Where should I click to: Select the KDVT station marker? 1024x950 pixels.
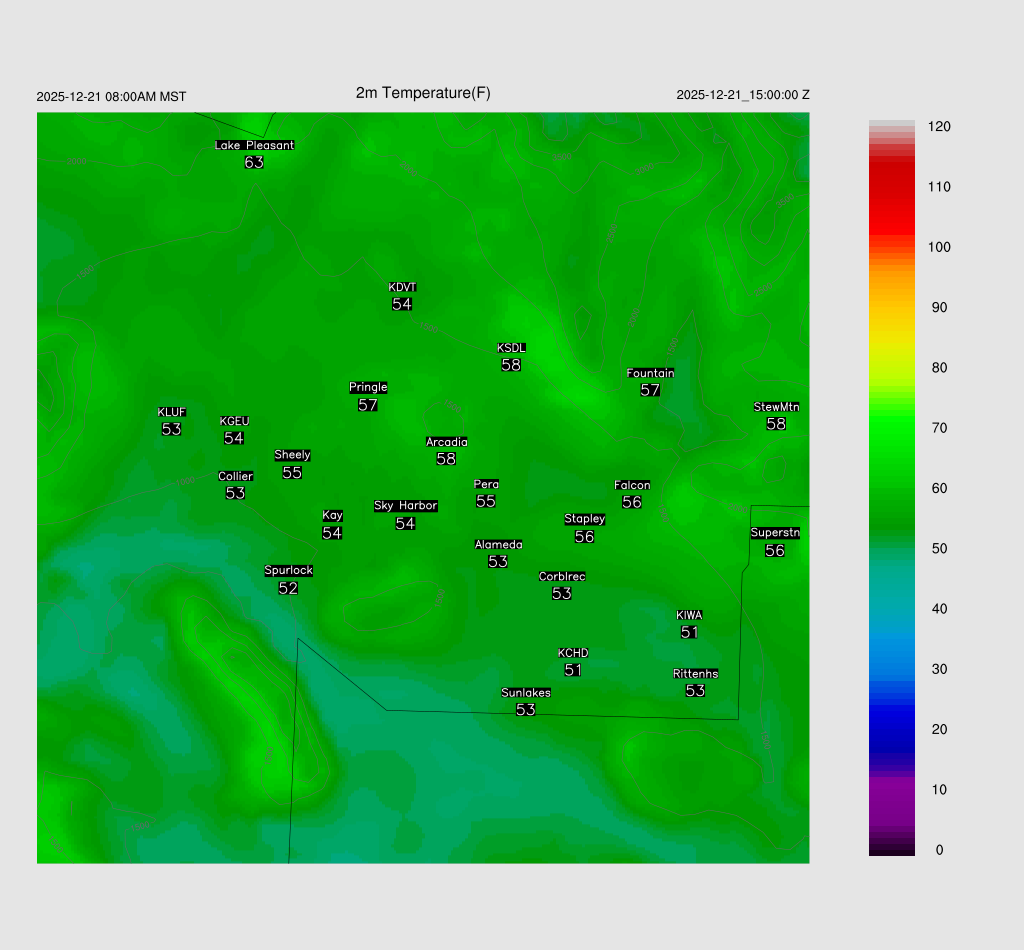[402, 288]
